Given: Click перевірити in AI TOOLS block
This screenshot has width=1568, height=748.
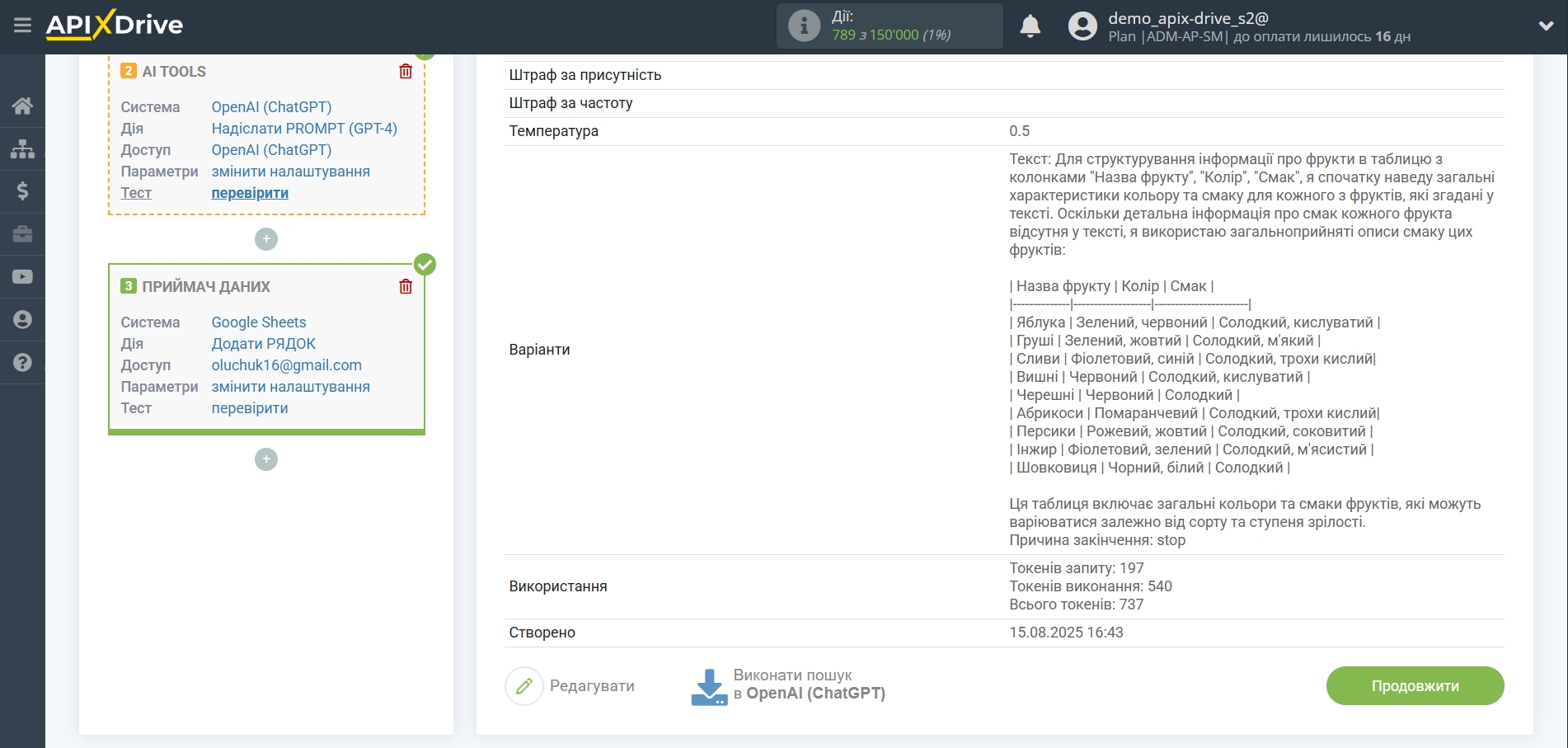Looking at the screenshot, I should [250, 193].
